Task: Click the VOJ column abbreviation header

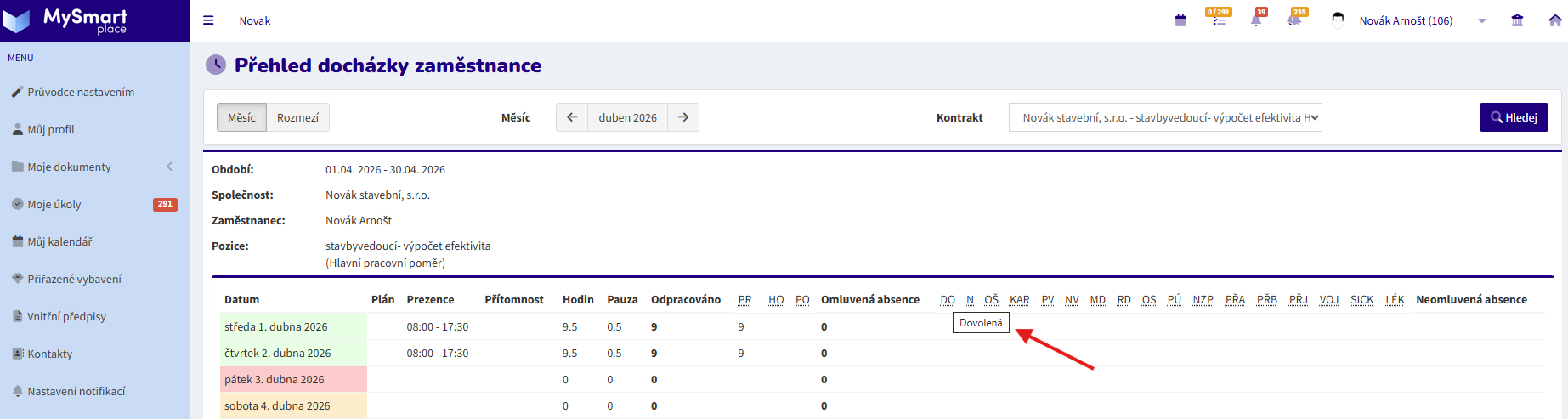Action: [x=1329, y=299]
